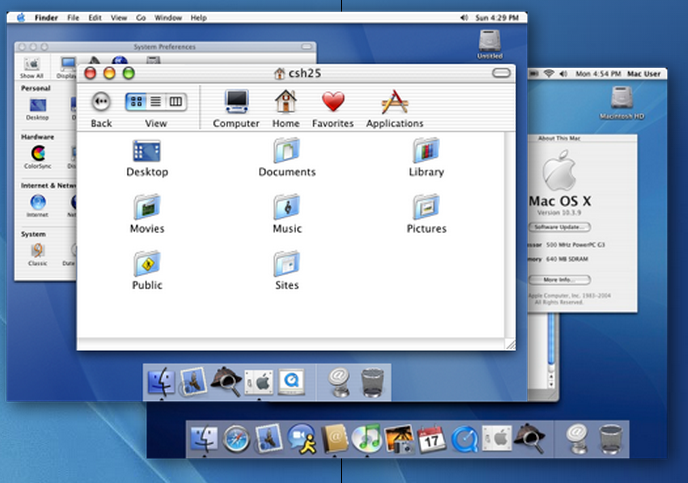Image resolution: width=688 pixels, height=483 pixels.
Task: Open the Mac User menu
Action: [x=644, y=74]
